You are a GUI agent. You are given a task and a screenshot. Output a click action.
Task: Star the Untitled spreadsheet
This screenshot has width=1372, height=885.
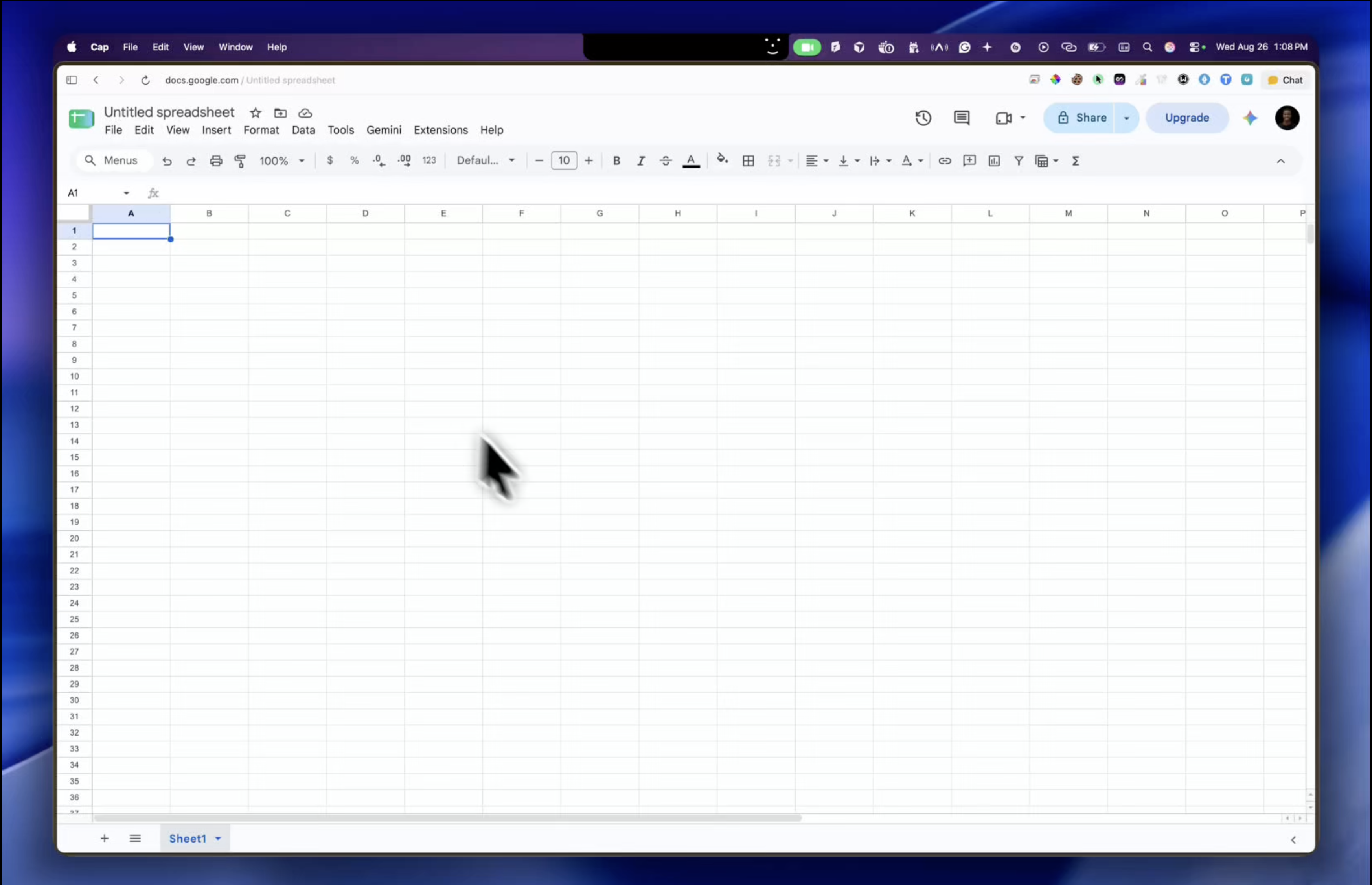pyautogui.click(x=256, y=112)
